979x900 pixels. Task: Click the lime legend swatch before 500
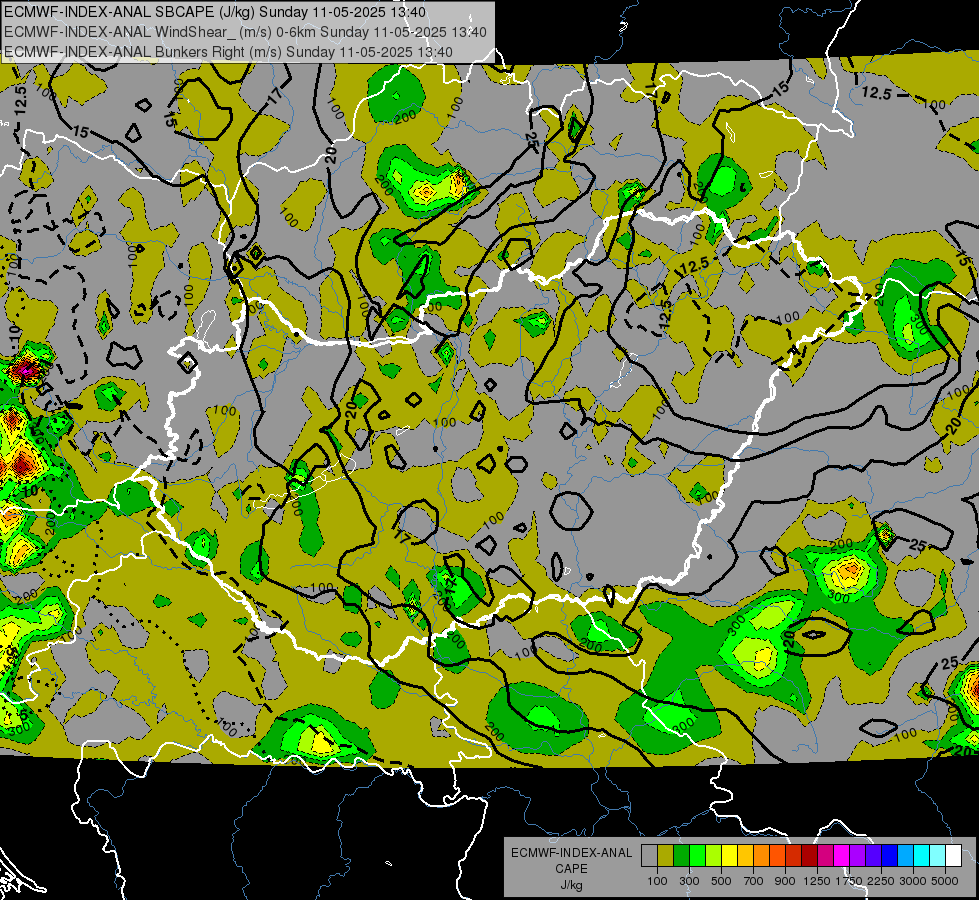point(714,856)
